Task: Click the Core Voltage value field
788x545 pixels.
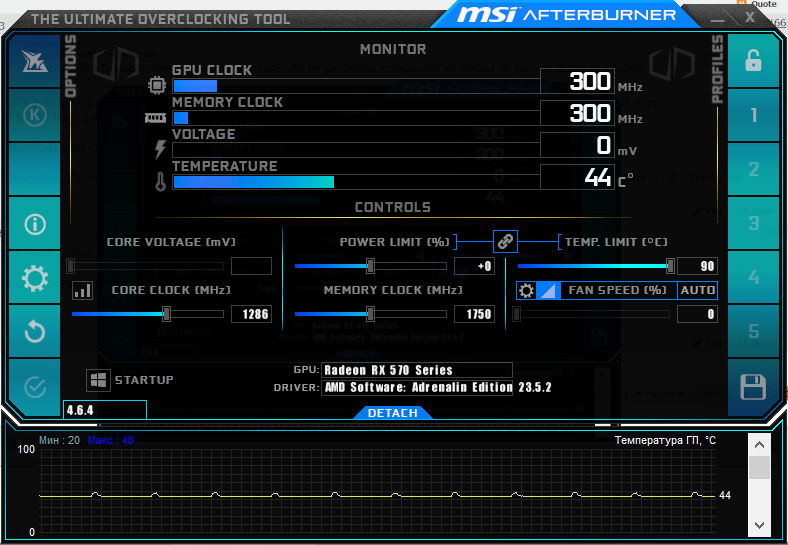Action: click(x=251, y=266)
